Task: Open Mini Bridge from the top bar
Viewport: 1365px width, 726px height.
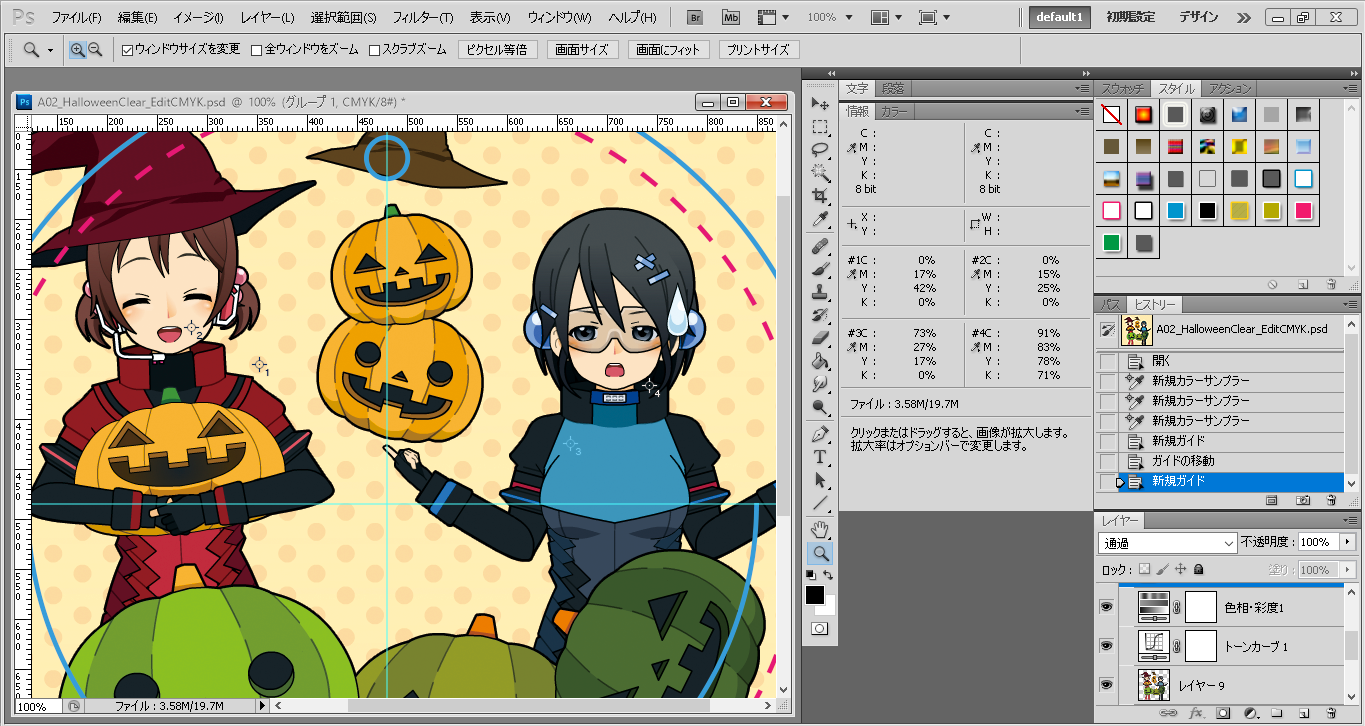Action: tap(731, 17)
